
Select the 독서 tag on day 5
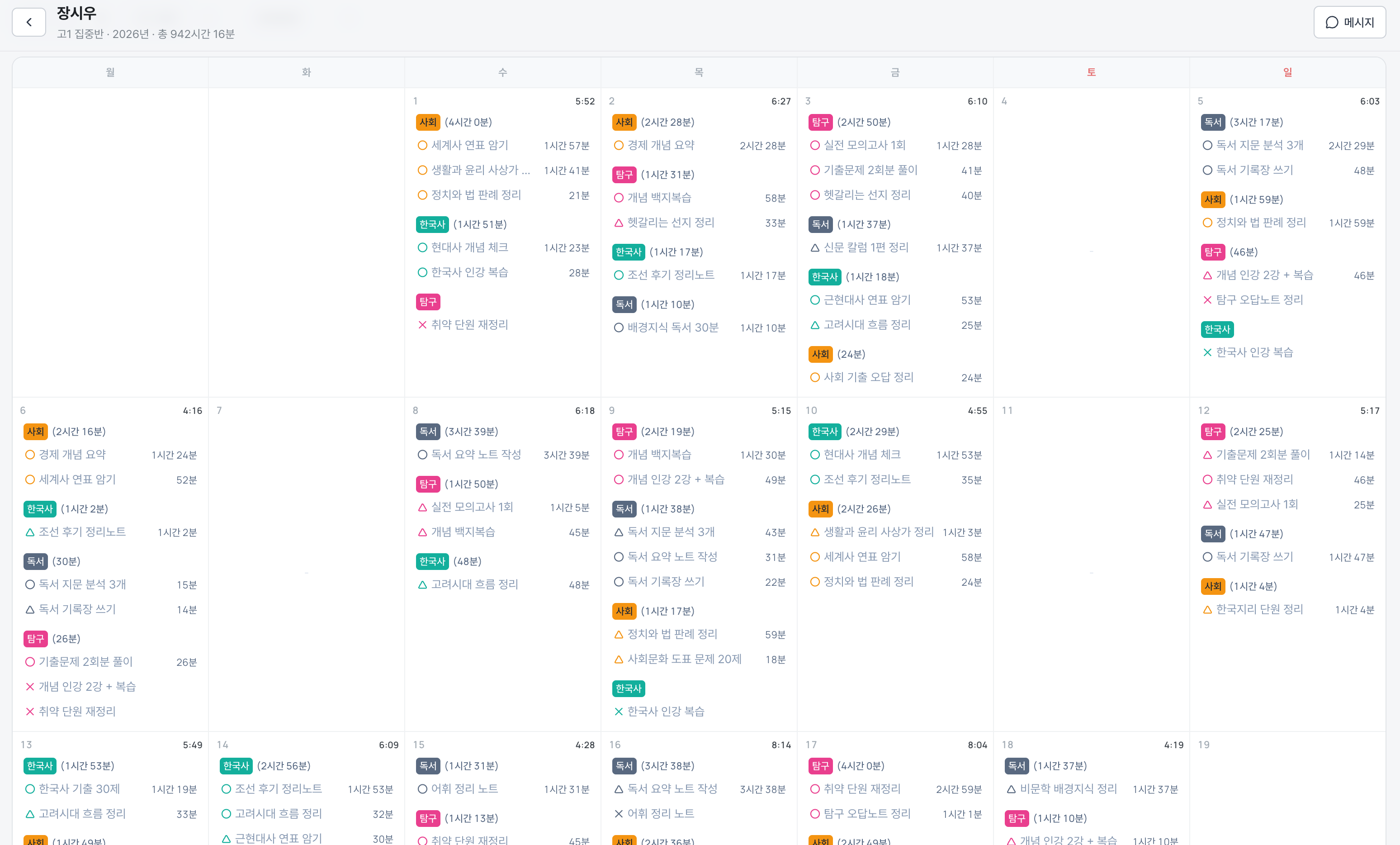(1212, 122)
